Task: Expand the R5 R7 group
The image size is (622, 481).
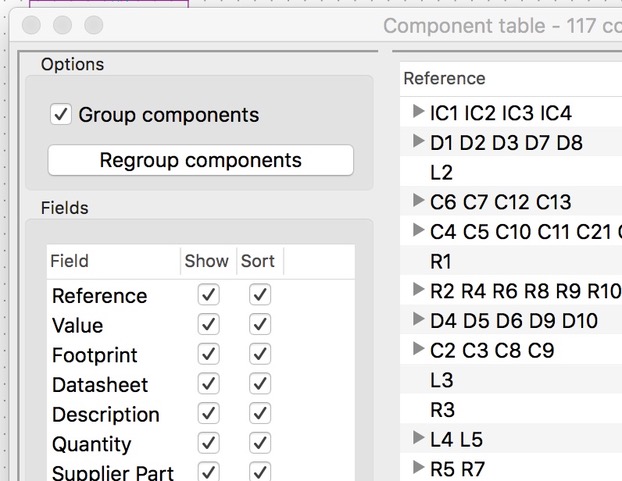Action: click(418, 467)
